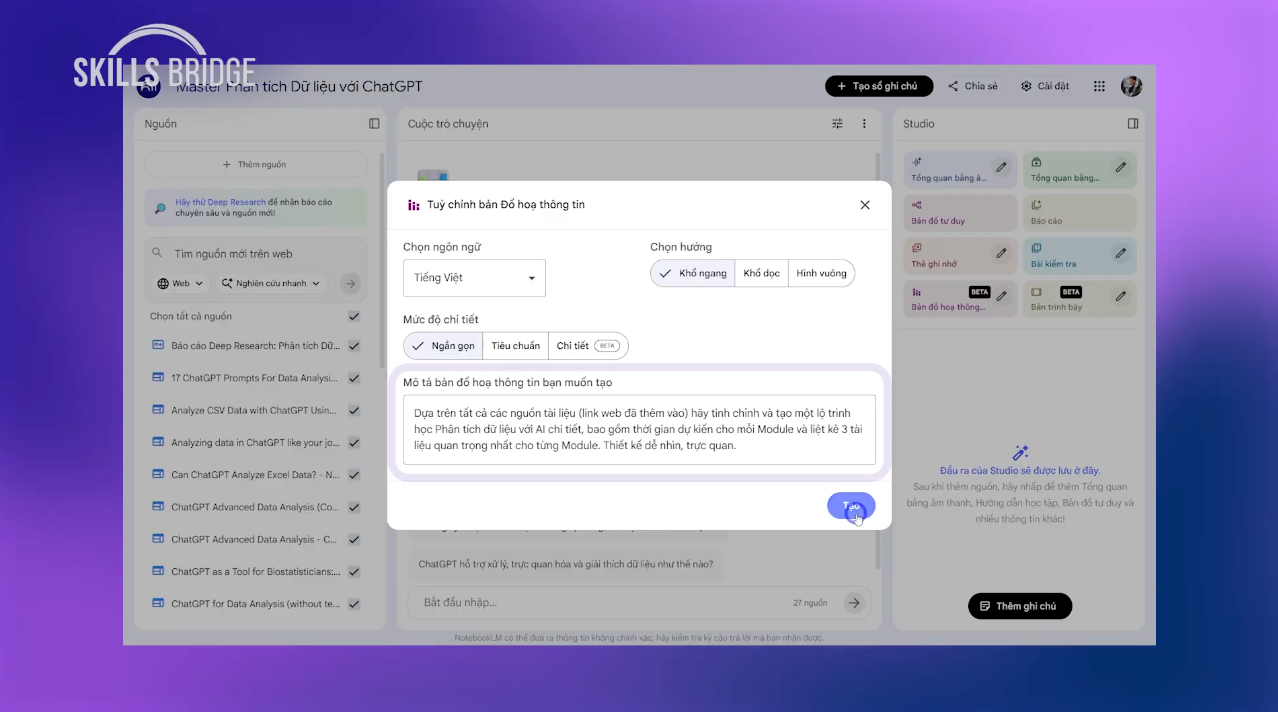Open Chia sẻ share option
The height and width of the screenshot is (712, 1278).
point(972,87)
